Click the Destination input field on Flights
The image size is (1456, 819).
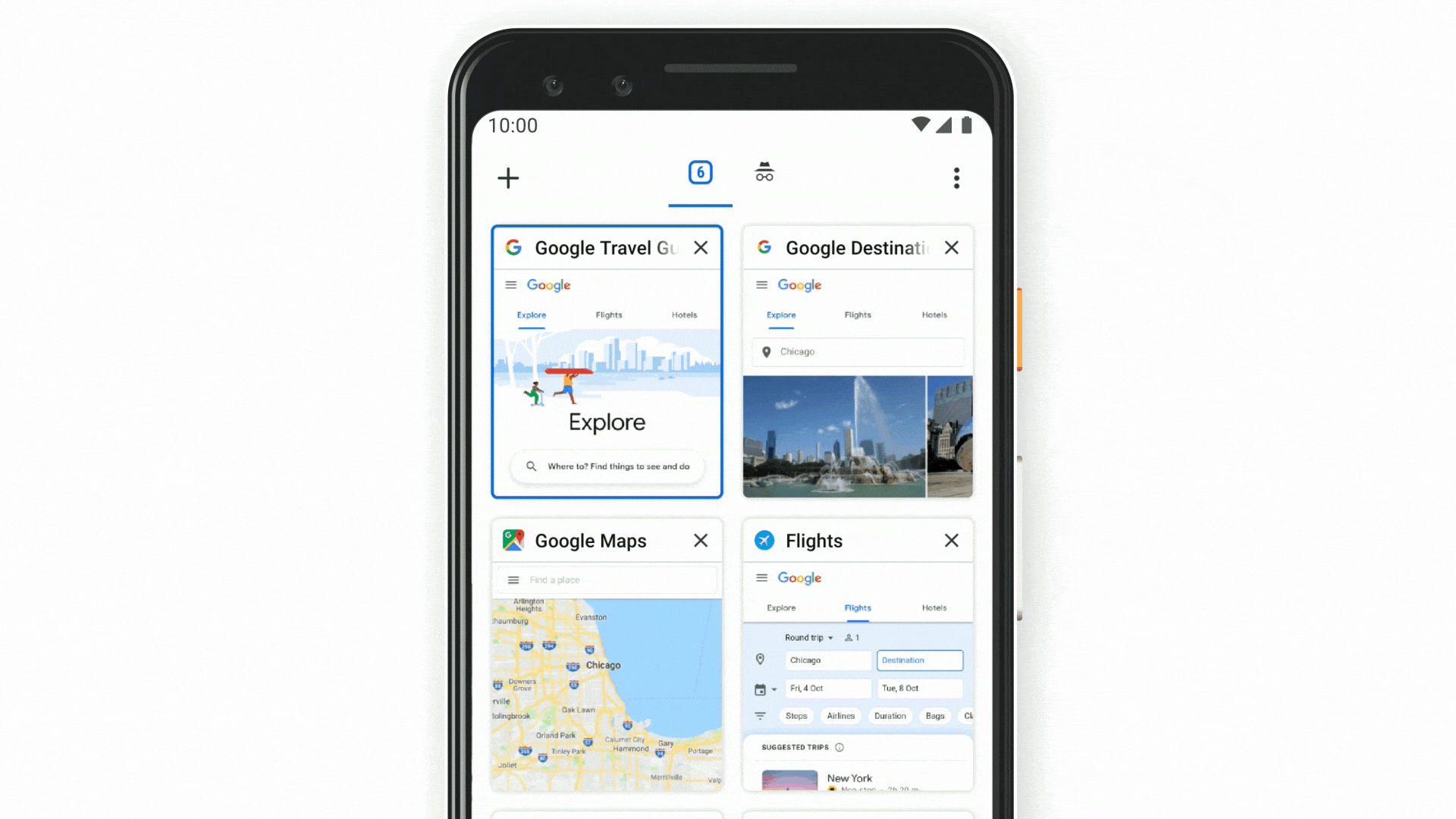click(x=918, y=660)
